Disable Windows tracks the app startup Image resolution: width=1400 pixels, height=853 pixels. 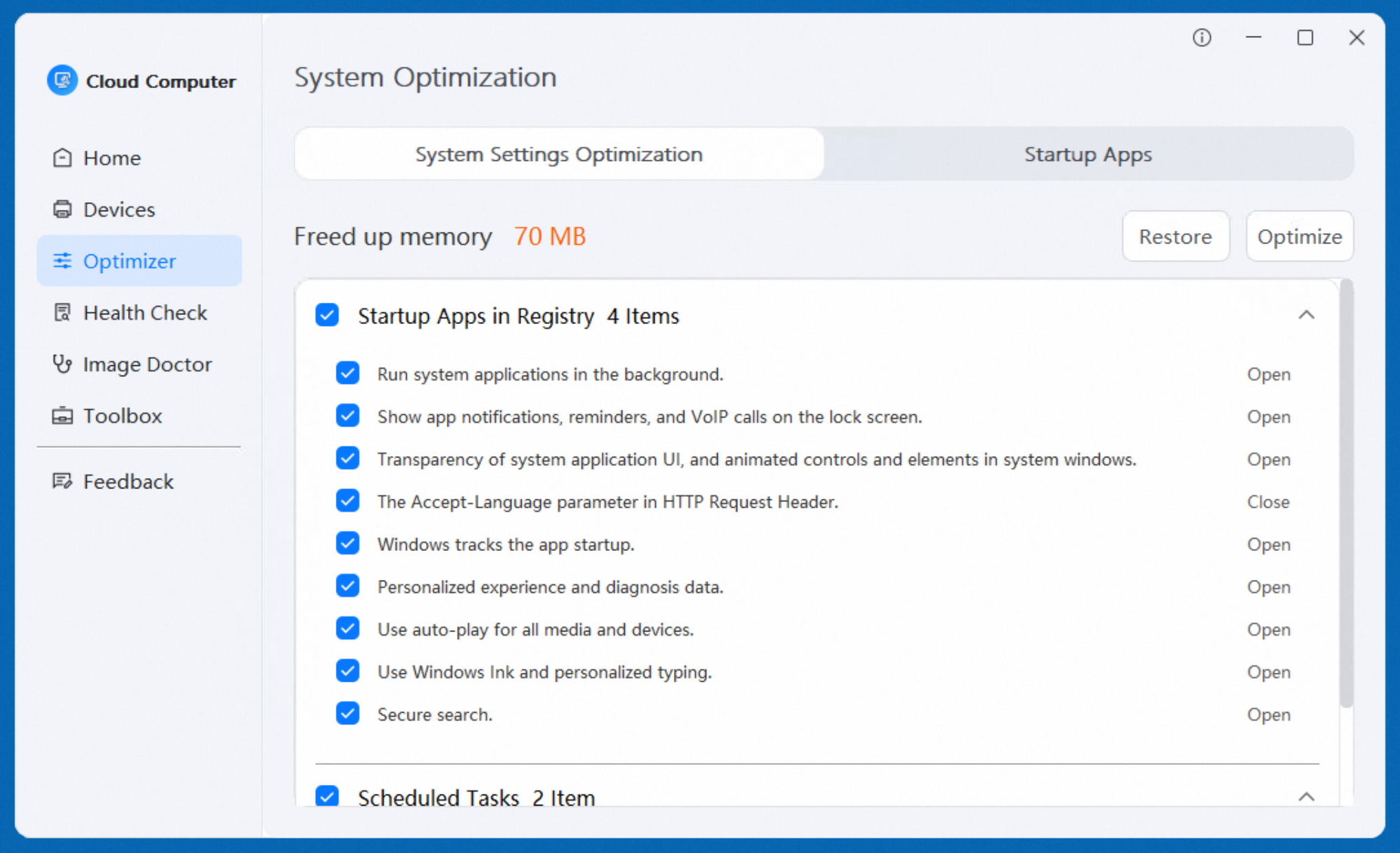click(x=348, y=543)
